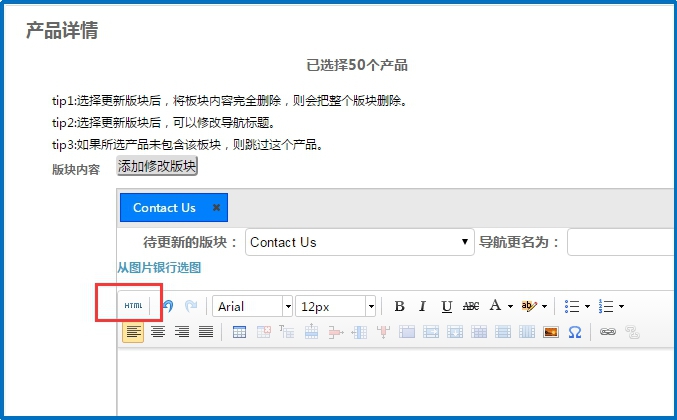Open the 从图片银行选图 link
Screen dimensions: 677x420
pos(159,268)
